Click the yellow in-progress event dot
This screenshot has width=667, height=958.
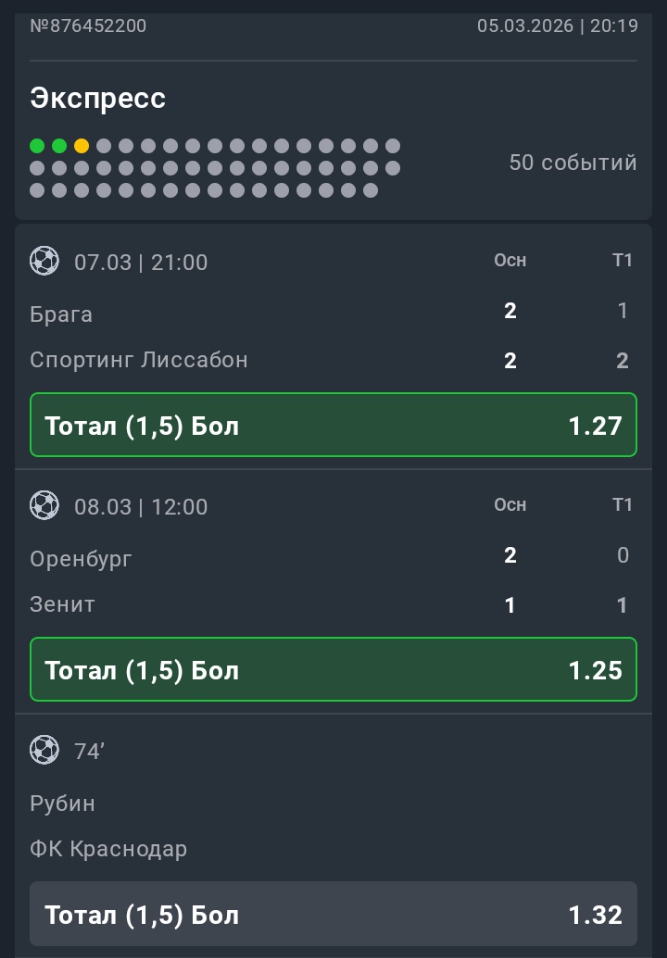81,146
